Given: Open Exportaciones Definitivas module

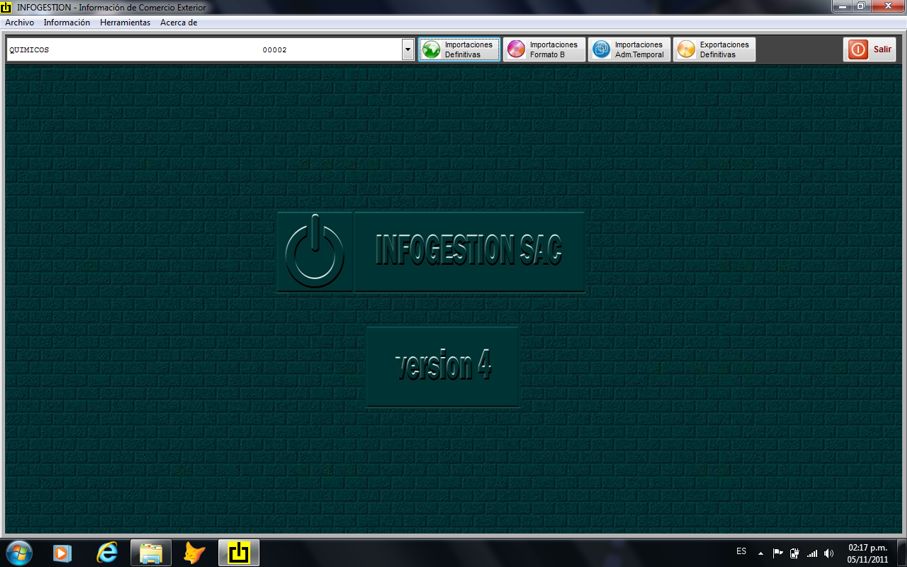Looking at the screenshot, I should (714, 50).
